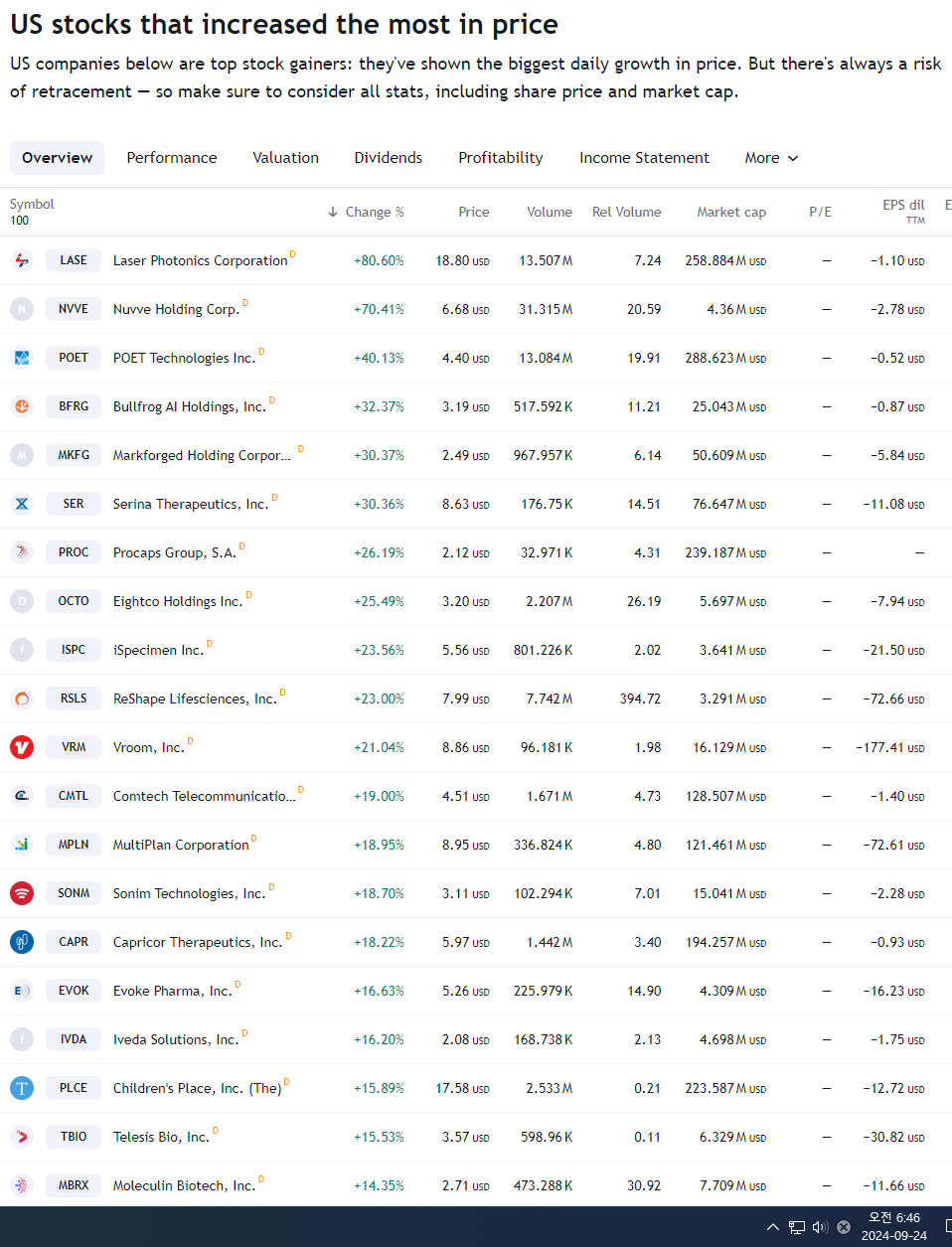Click the Vroom red logo icon
Viewport: 952px width, 1247px height.
22,747
